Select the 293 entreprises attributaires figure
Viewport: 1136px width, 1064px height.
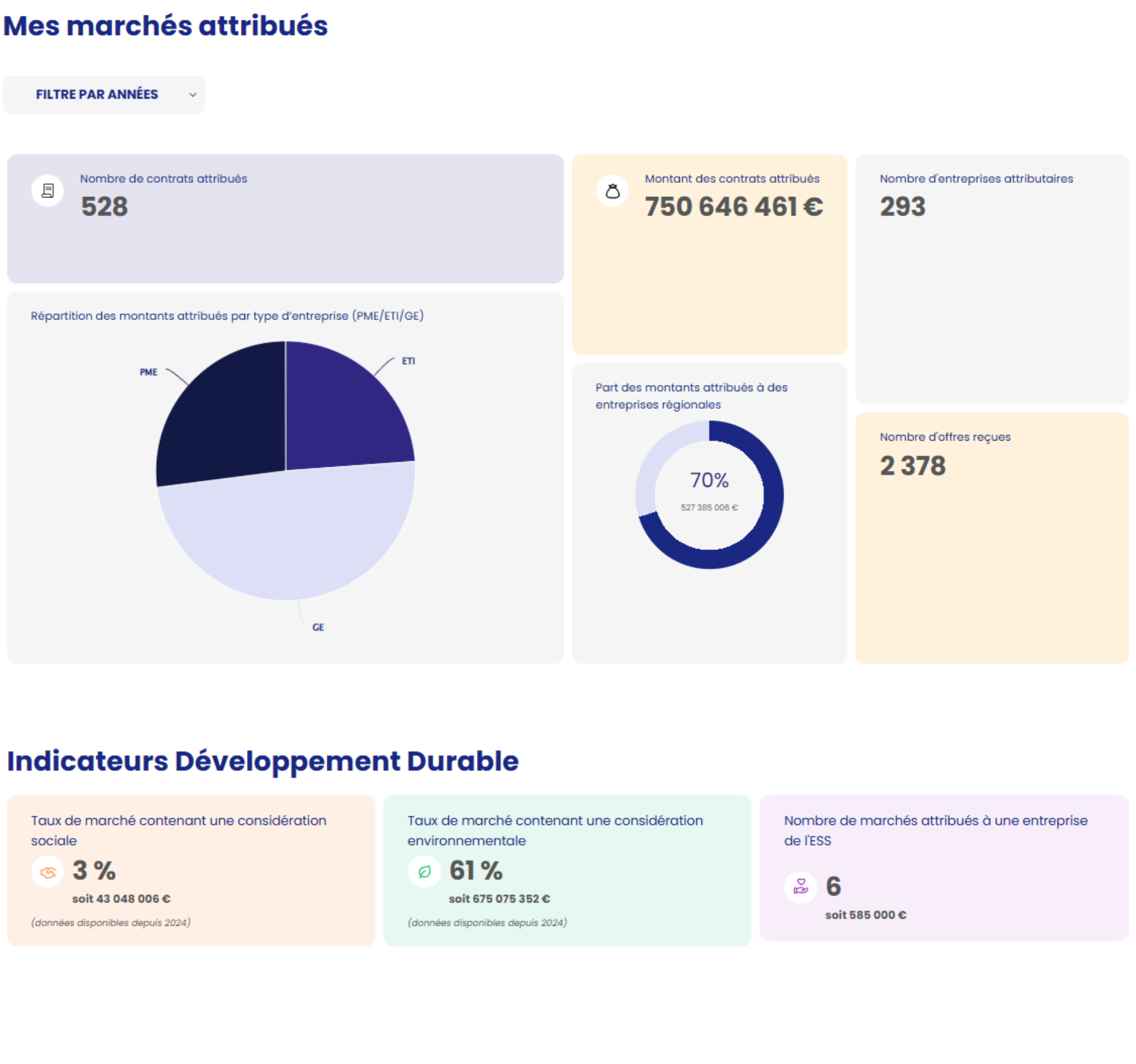[x=902, y=207]
